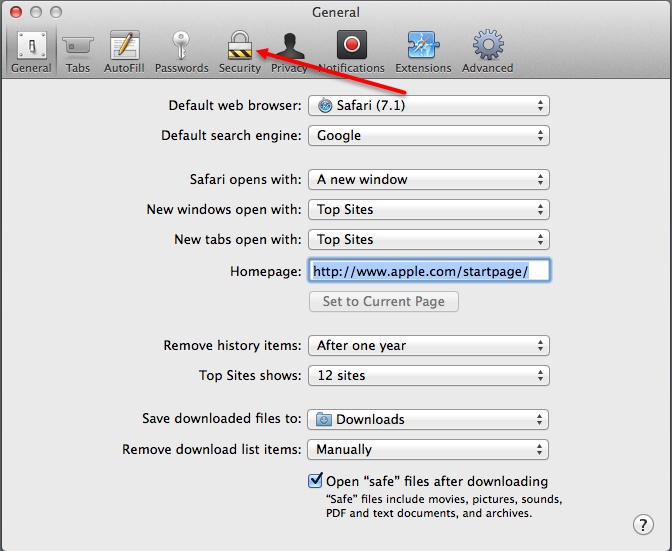Click the General preferences switch icon
672x551 pixels.
(x=31, y=46)
